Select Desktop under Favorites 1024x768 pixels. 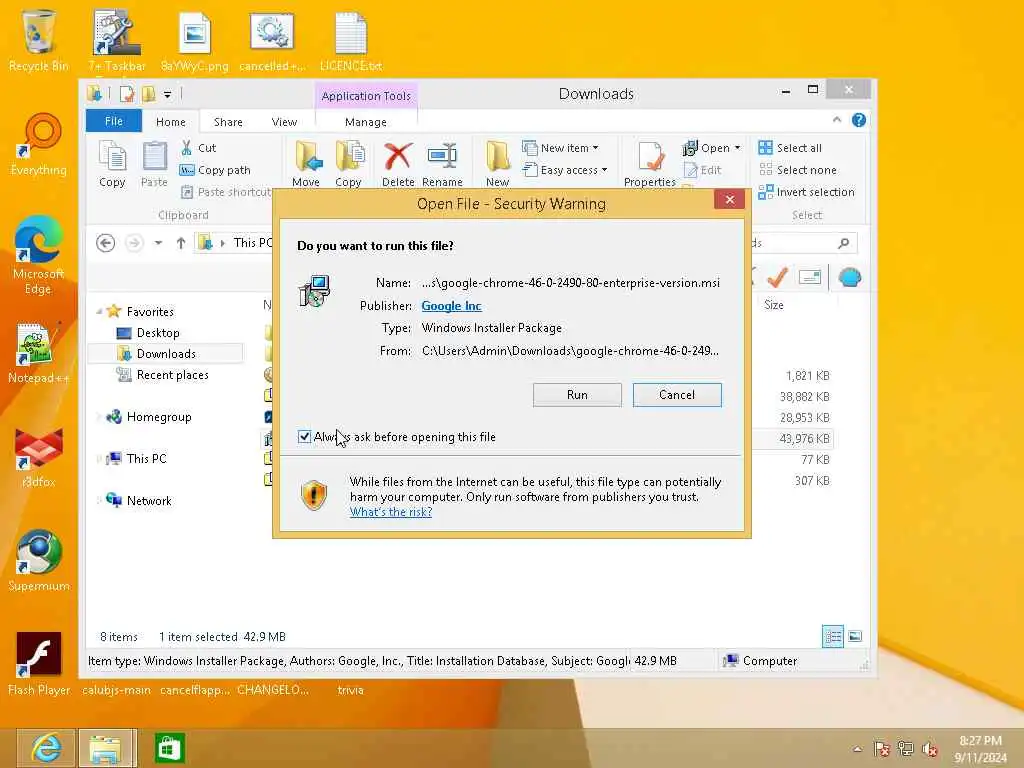pos(157,333)
